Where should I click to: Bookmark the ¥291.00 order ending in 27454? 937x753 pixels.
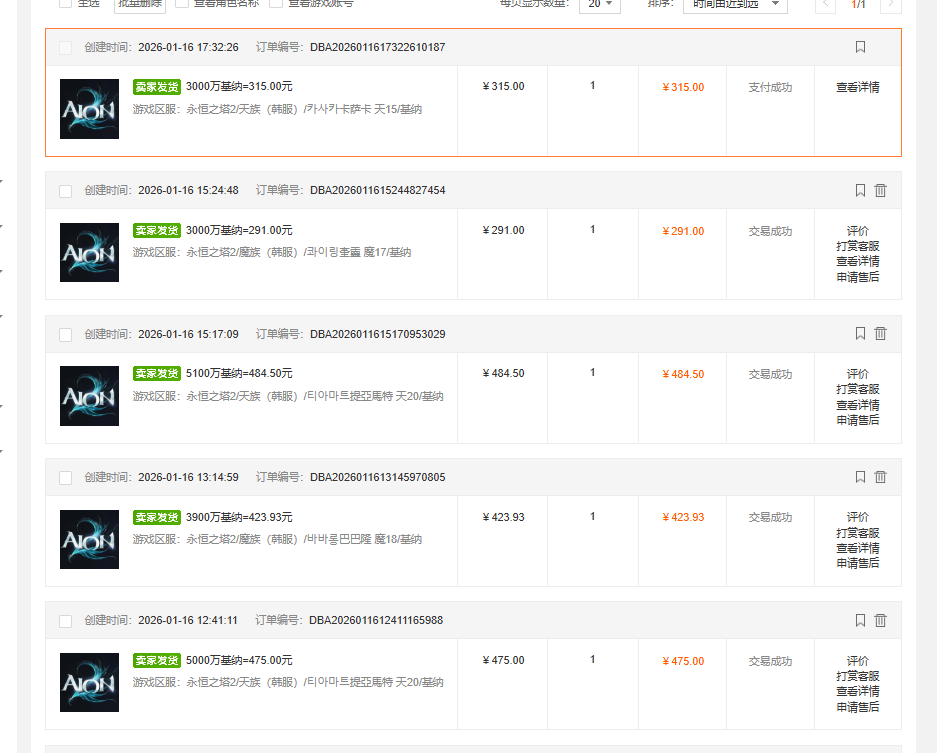pyautogui.click(x=860, y=190)
